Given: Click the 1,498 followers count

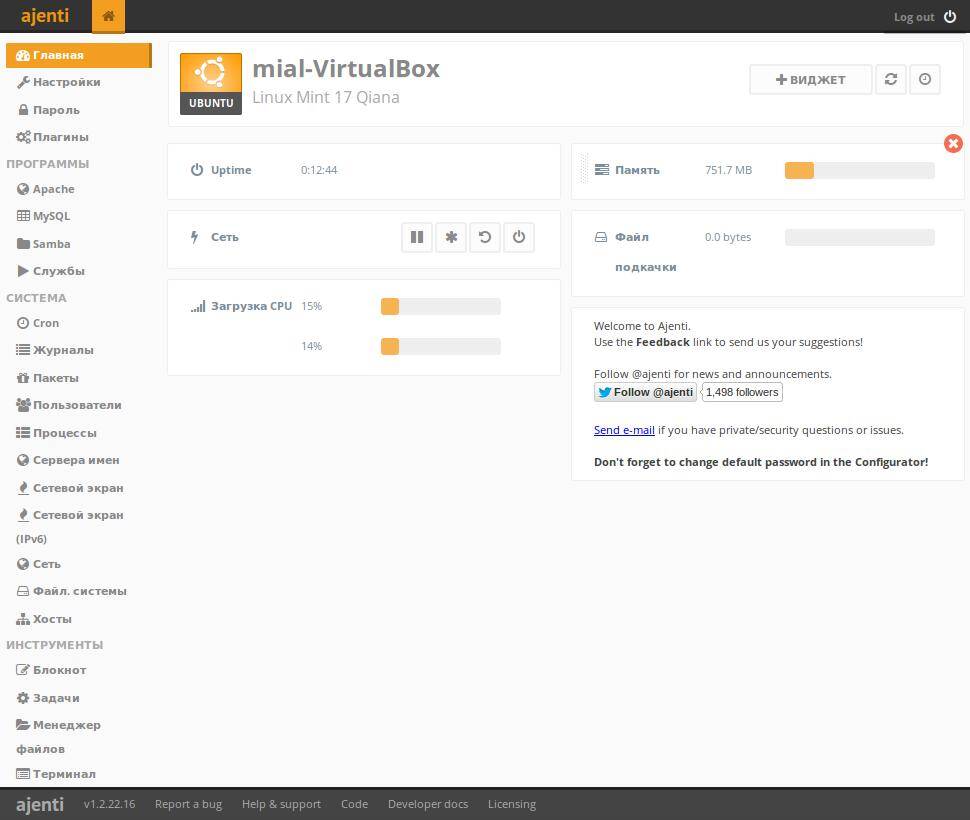Looking at the screenshot, I should point(742,392).
